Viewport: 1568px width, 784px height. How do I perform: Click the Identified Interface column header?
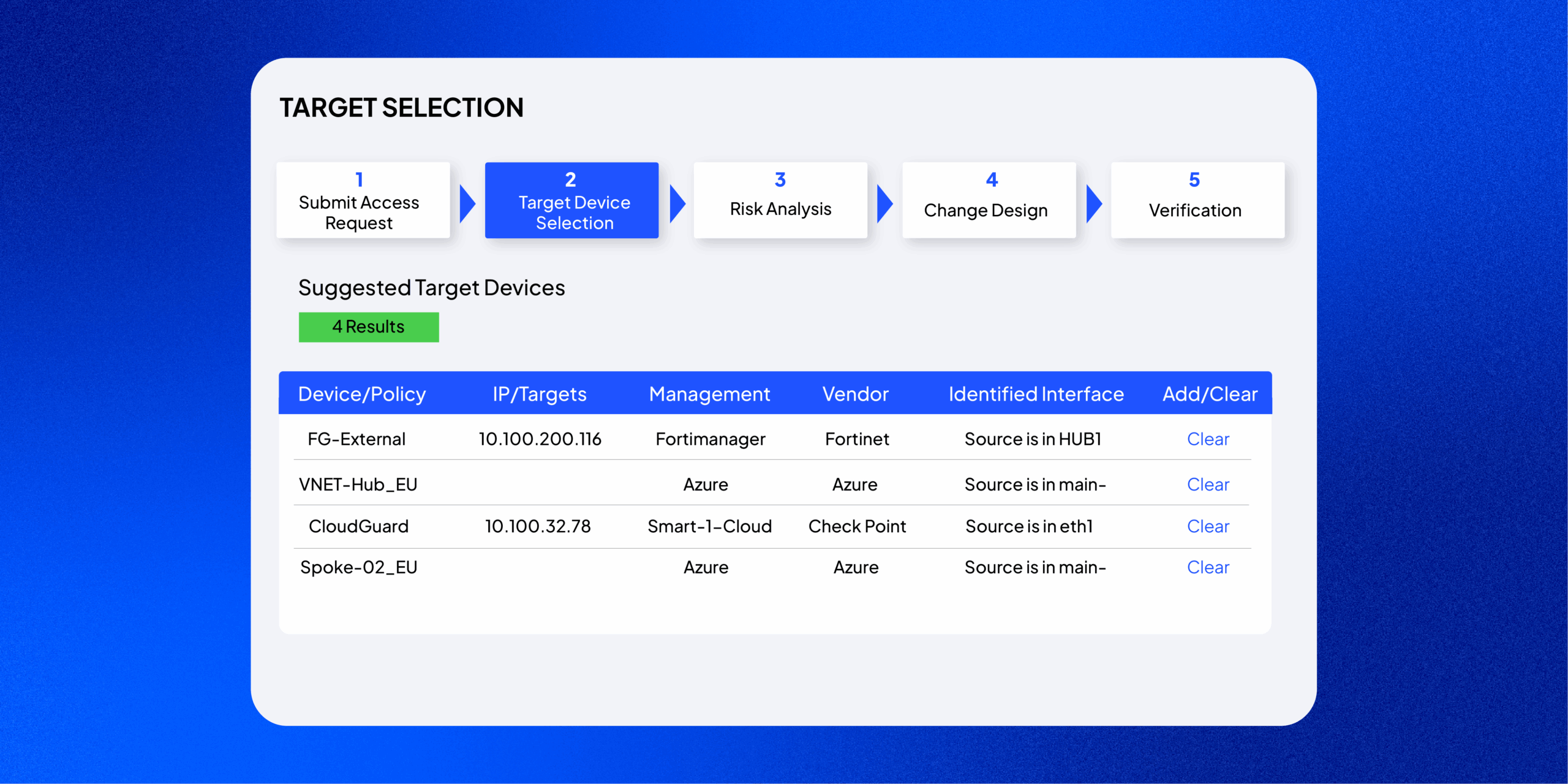click(1036, 394)
